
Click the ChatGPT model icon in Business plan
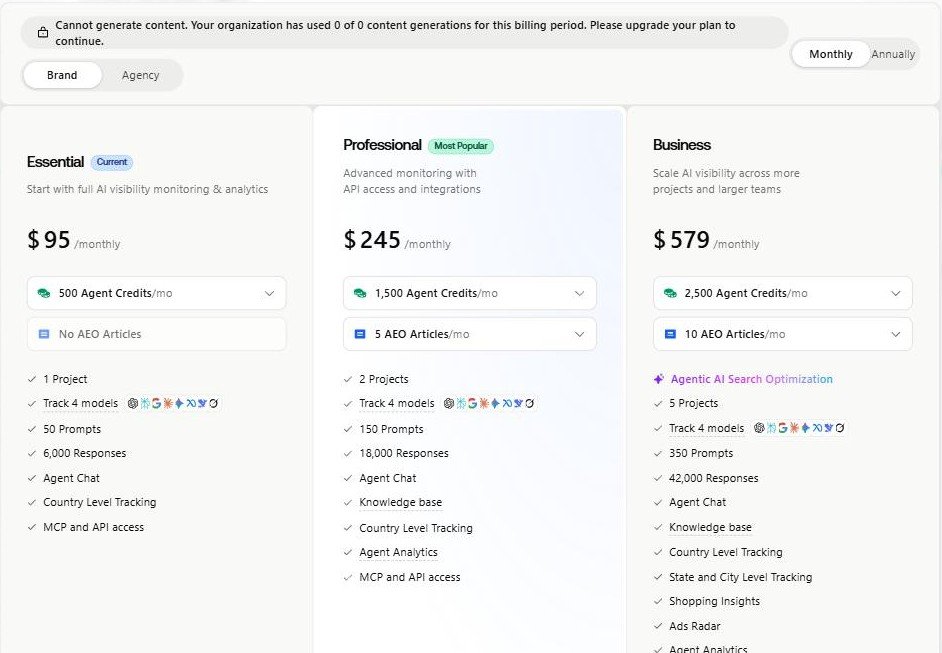click(759, 428)
